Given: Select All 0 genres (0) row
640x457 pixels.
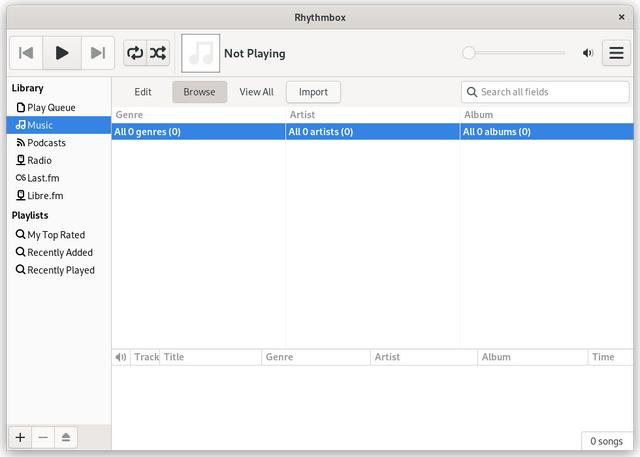Looking at the screenshot, I should (x=198, y=132).
